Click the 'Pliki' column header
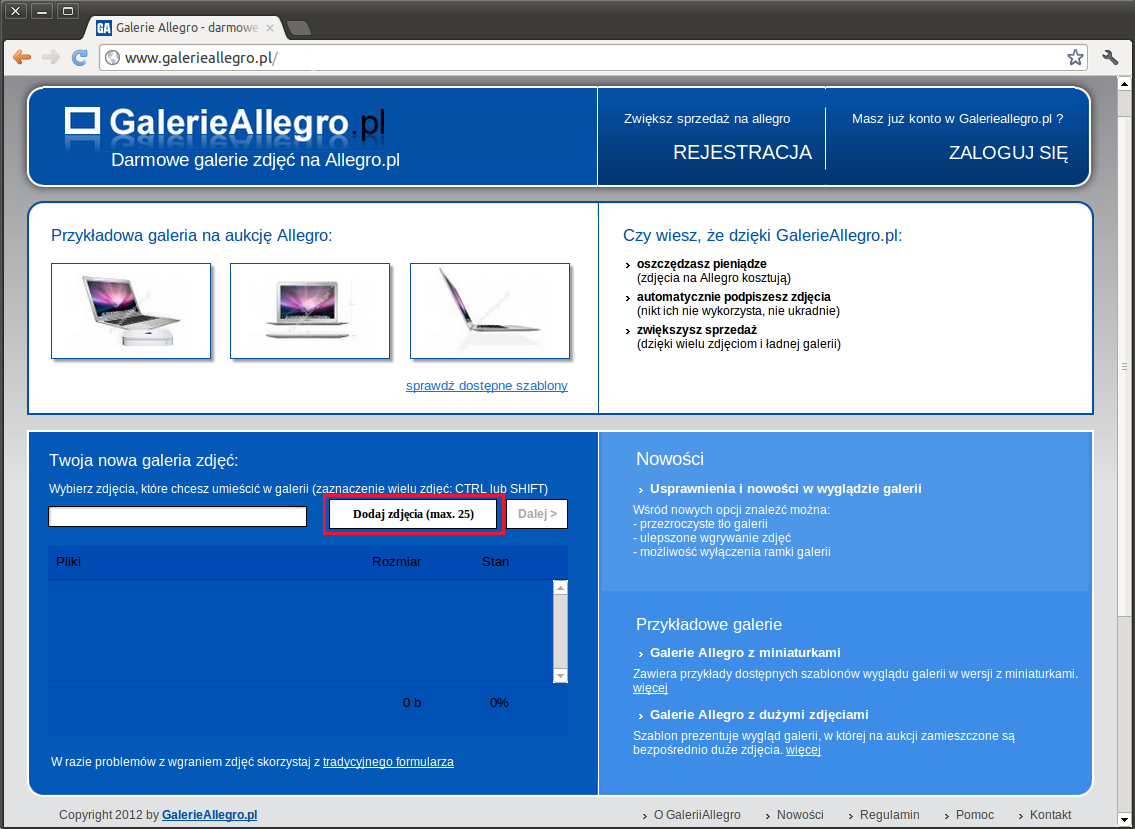Screen dimensions: 1135x829 pos(69,562)
